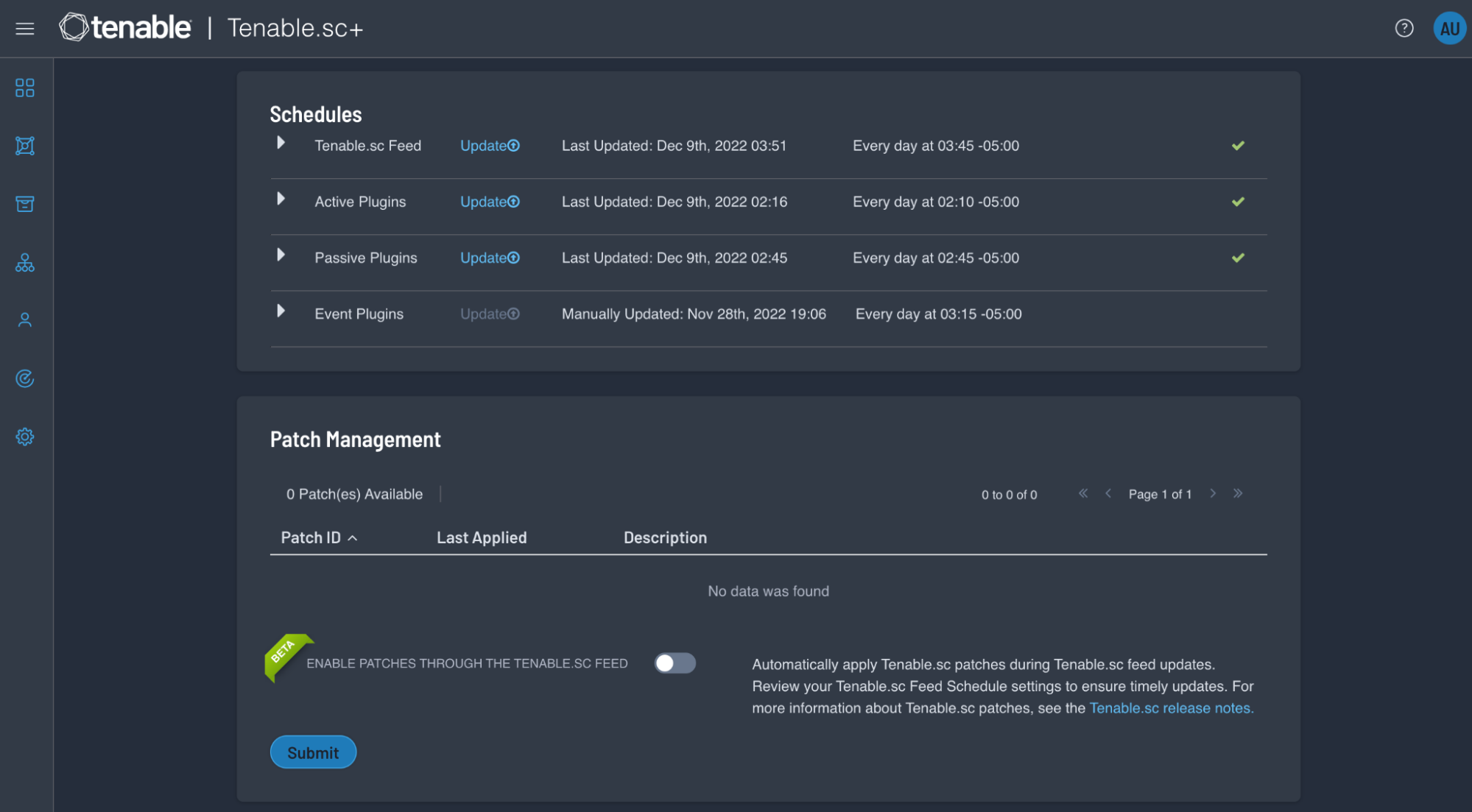The width and height of the screenshot is (1472, 812).
Task: Go to last page of patches
Action: click(1238, 493)
